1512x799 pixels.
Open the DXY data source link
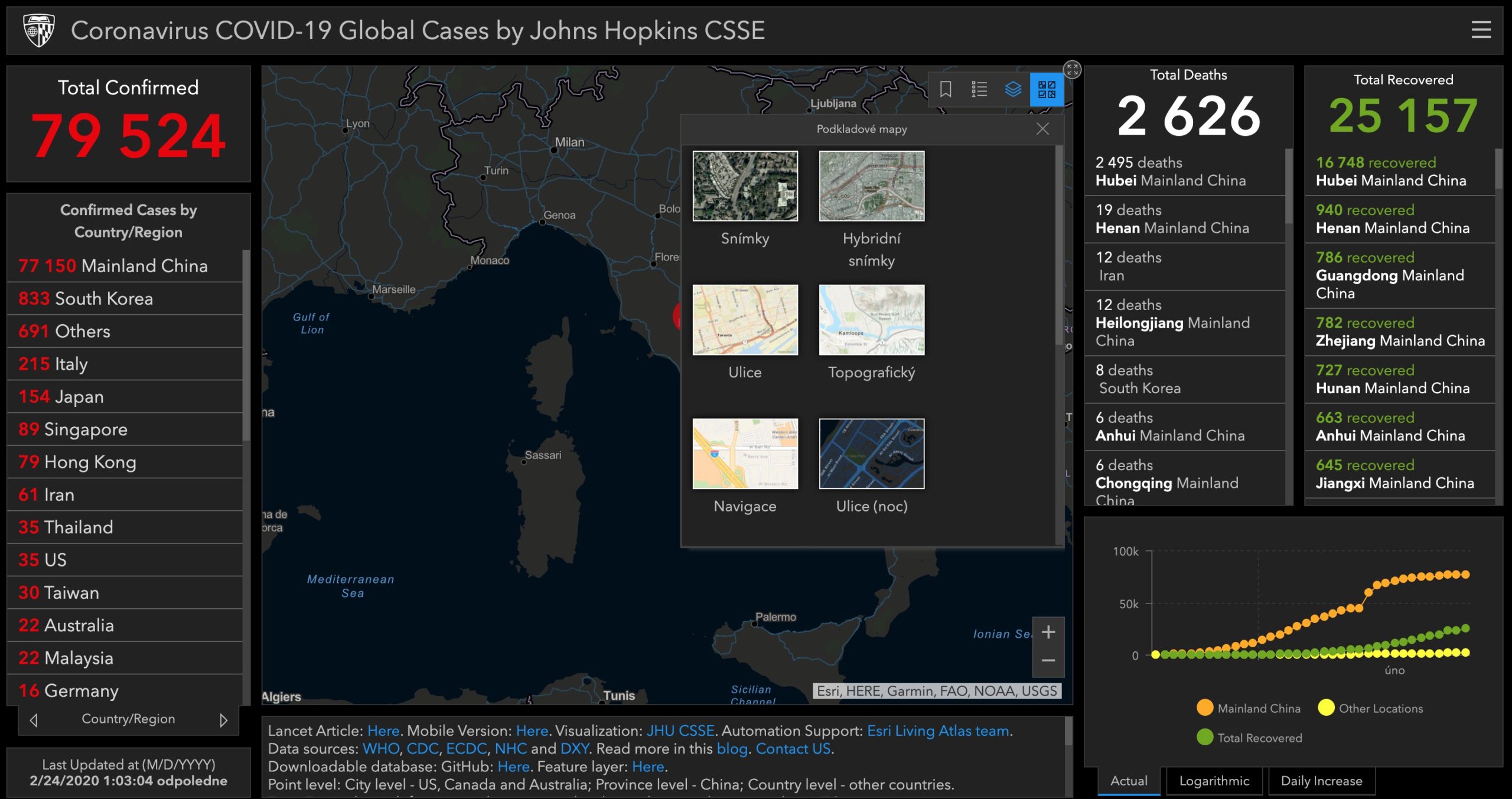pos(574,749)
